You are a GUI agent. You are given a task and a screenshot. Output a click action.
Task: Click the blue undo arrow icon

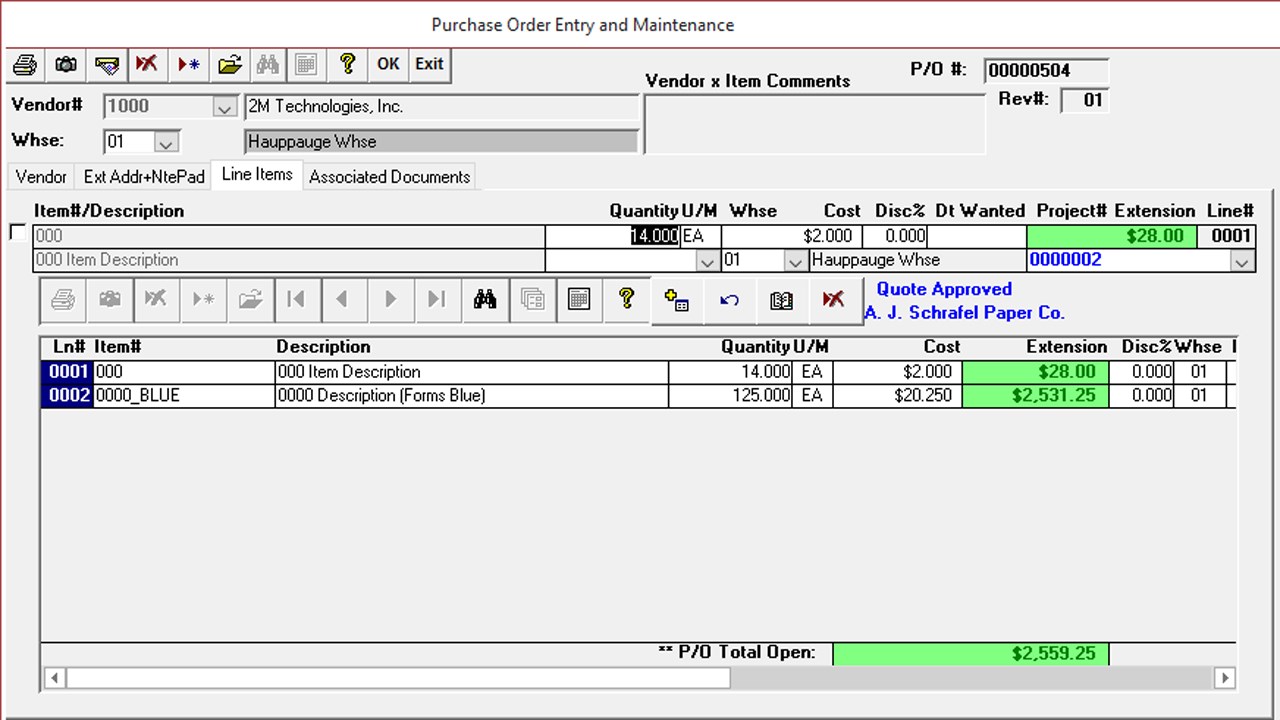[x=729, y=301]
